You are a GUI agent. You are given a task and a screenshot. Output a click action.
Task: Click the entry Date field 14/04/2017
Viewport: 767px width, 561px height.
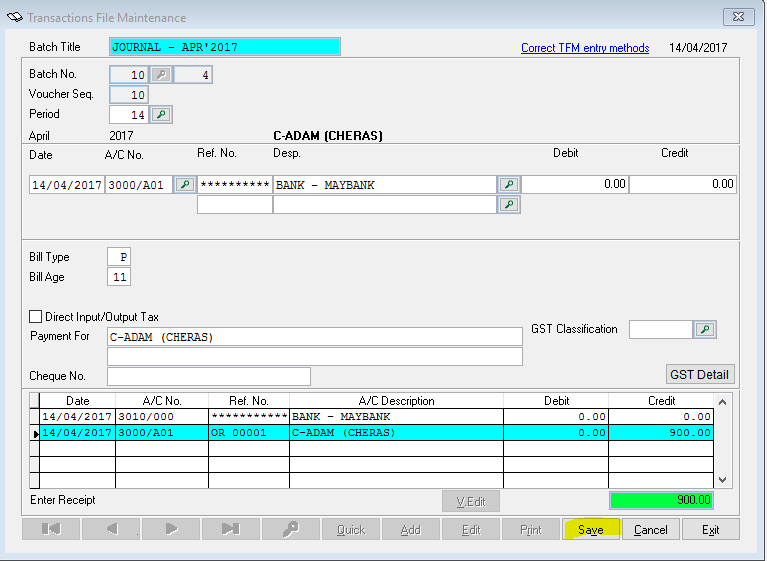[x=67, y=185]
